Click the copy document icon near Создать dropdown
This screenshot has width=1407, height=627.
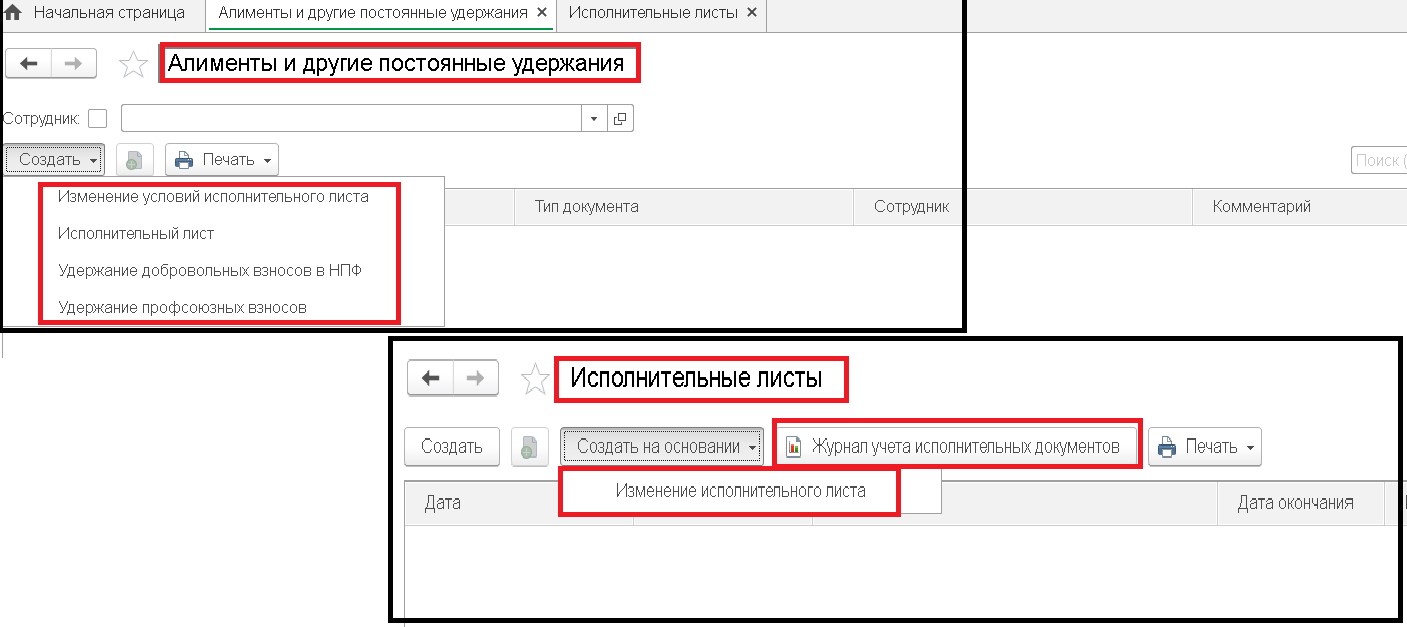point(134,160)
